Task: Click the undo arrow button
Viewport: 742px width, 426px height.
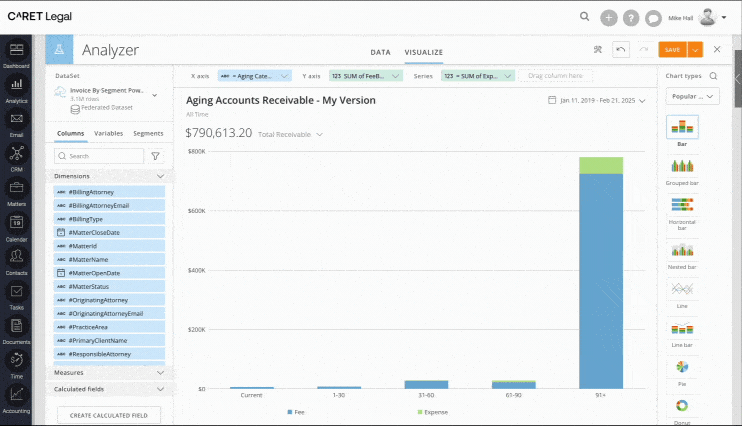Action: [621, 49]
